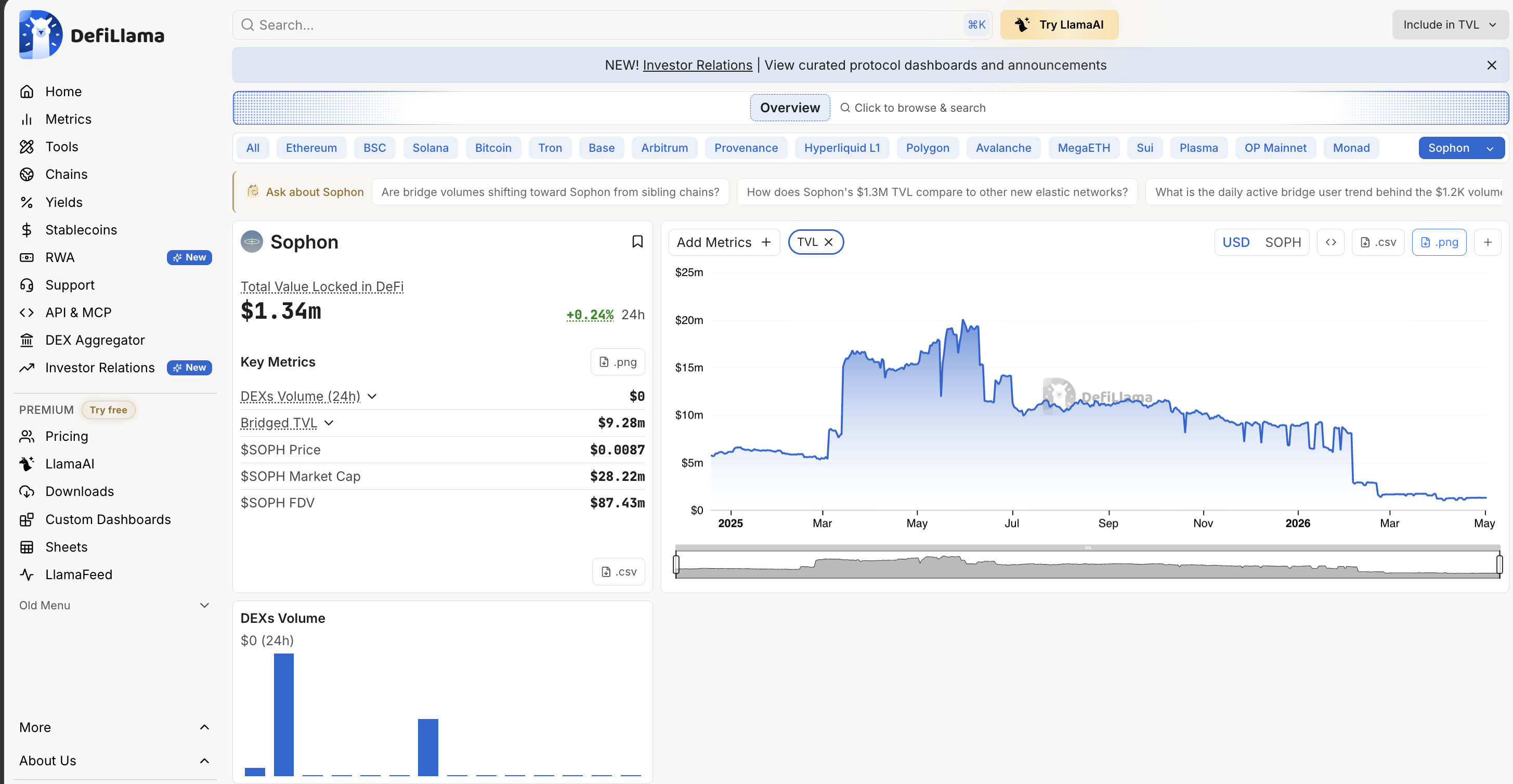Click the Investor Relations trend icon
Screen dimensions: 1513x784
(x=27, y=368)
